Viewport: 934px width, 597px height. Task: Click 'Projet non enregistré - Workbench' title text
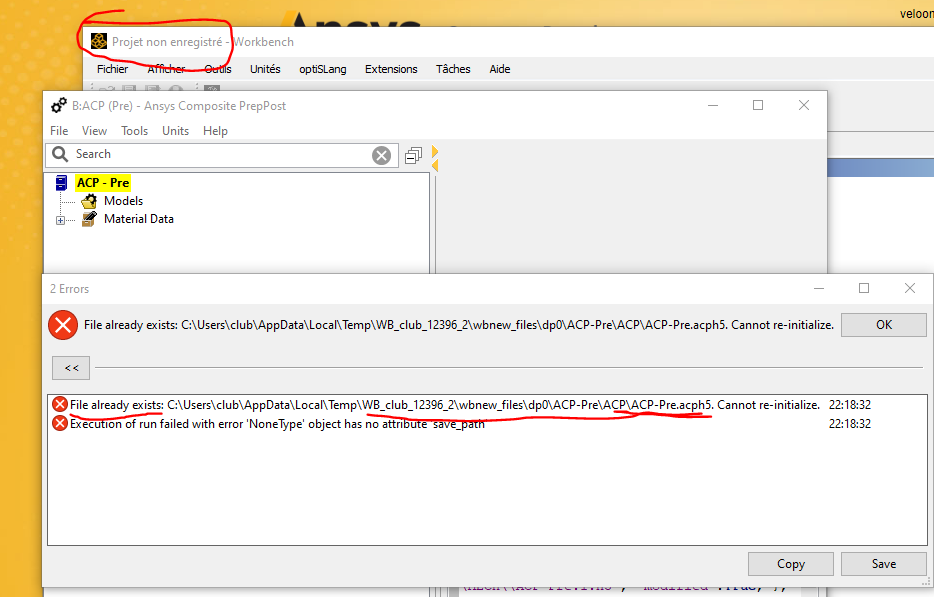203,42
